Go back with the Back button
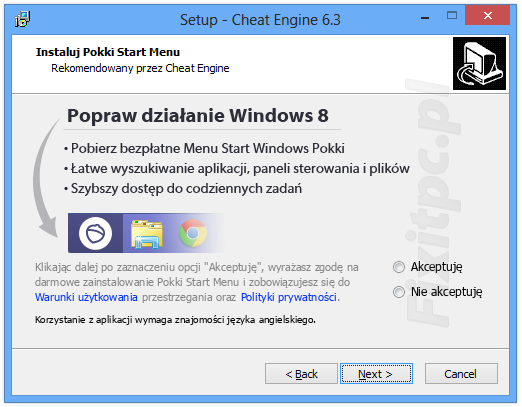Screen dimensions: 522x407 point(301,374)
